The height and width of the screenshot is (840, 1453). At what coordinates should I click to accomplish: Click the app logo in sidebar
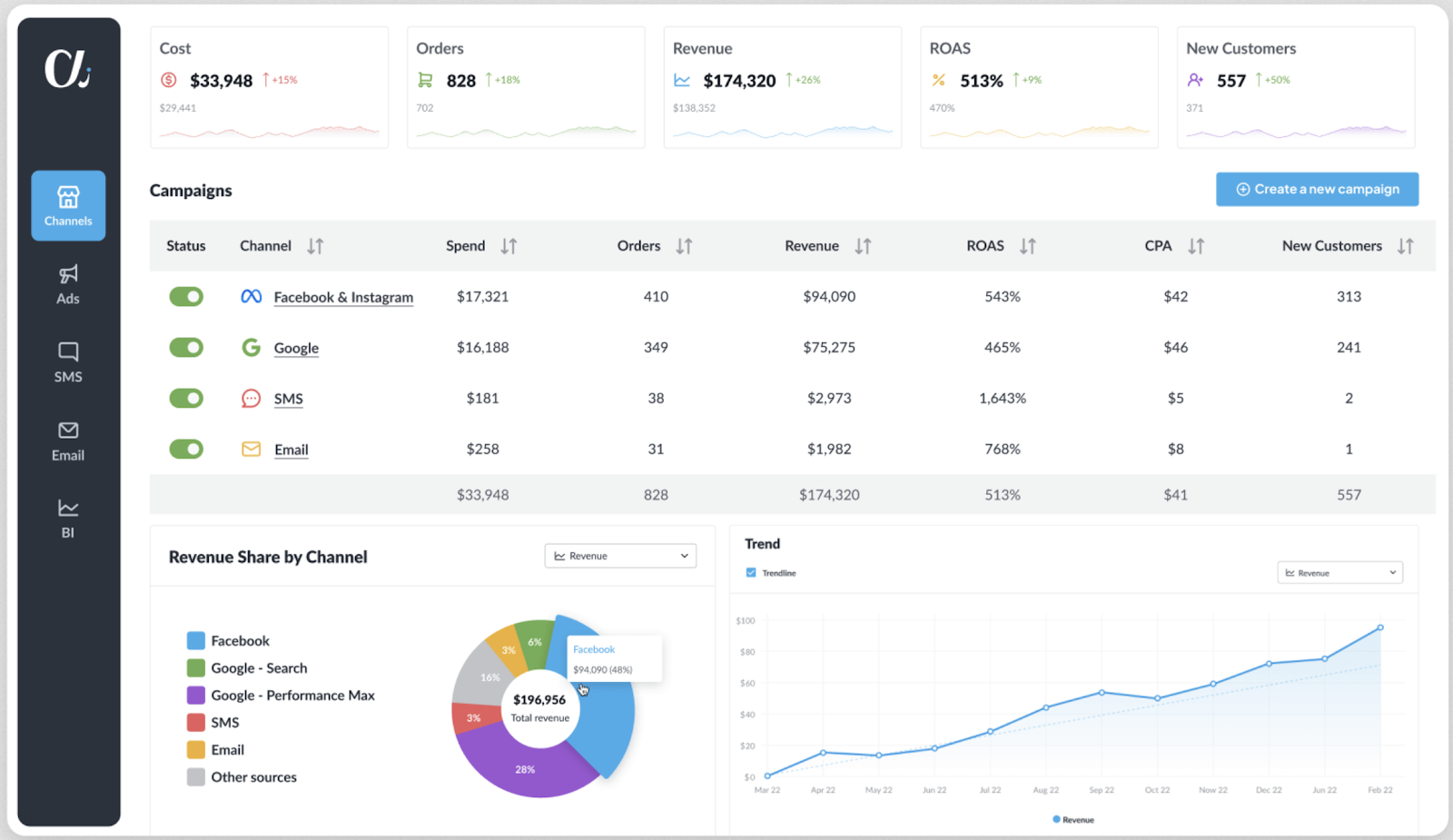click(68, 69)
